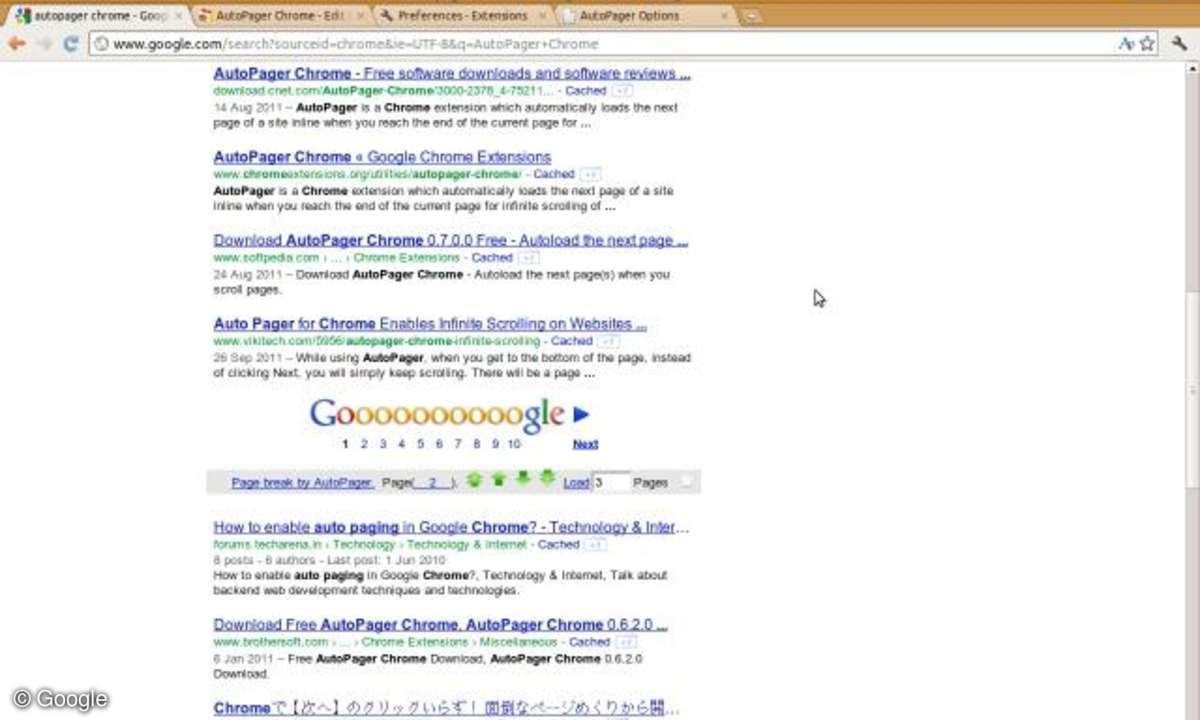Click the green double-down arrow in AutoPager bar

pyautogui.click(x=547, y=477)
